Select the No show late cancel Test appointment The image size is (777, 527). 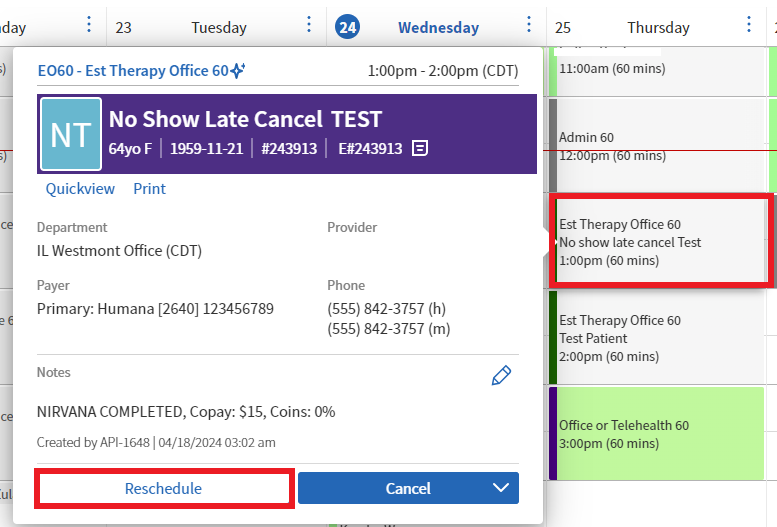tap(662, 241)
